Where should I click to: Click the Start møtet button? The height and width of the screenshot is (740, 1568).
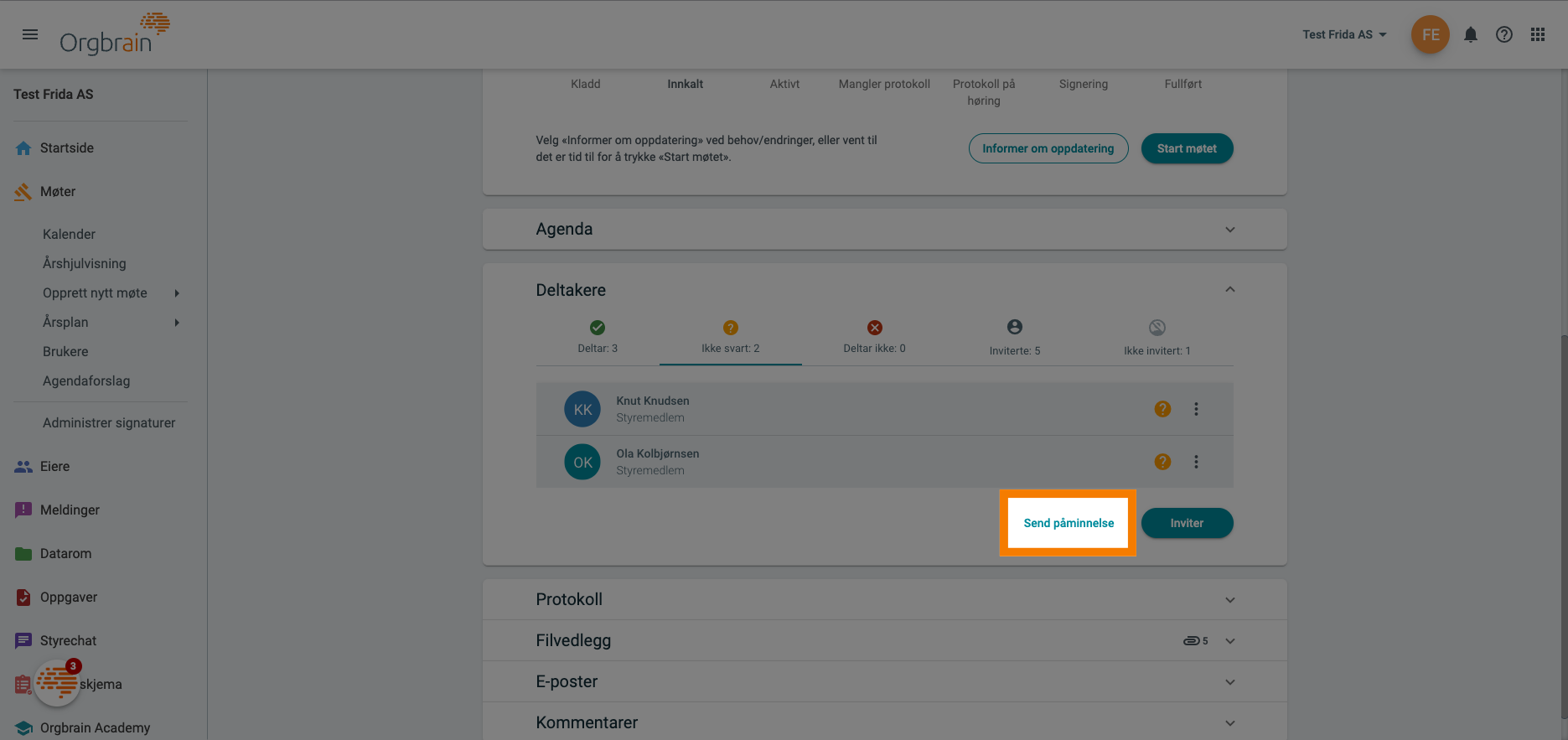[1187, 148]
